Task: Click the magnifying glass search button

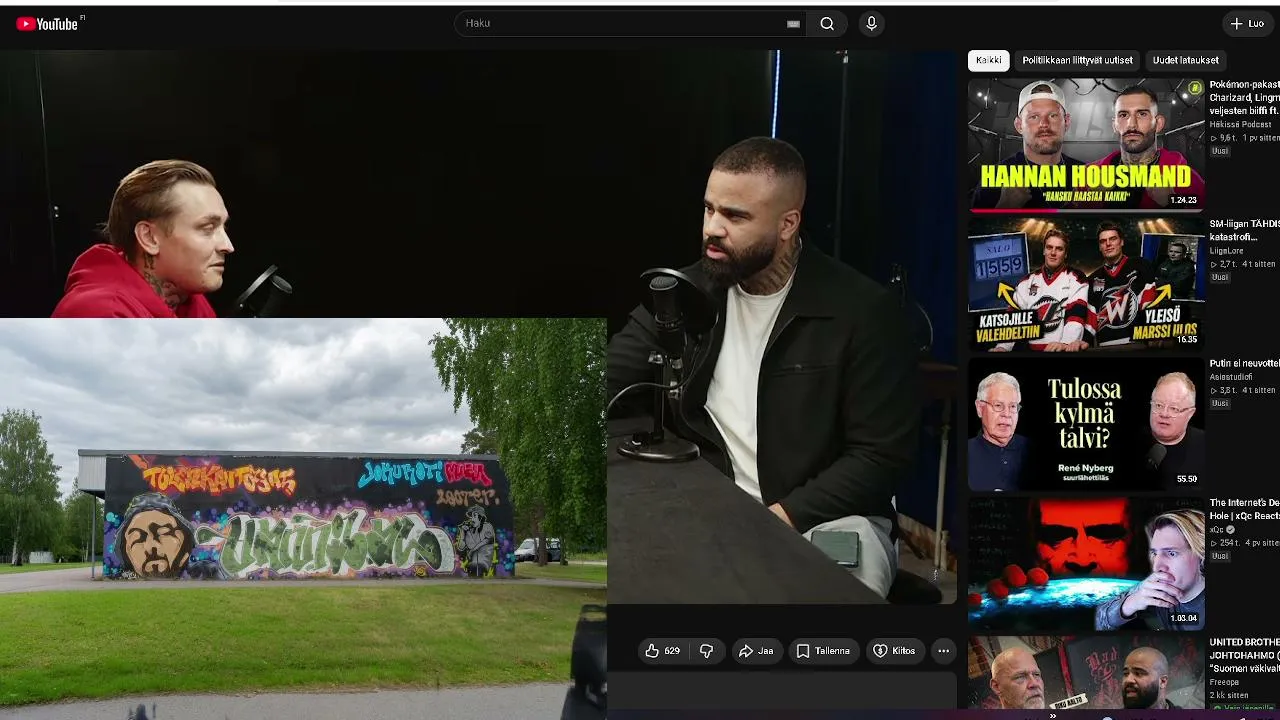Action: click(827, 24)
